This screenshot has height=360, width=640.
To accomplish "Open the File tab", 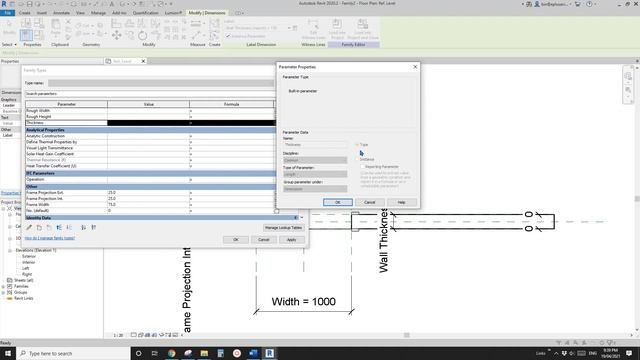I will click(7, 13).
